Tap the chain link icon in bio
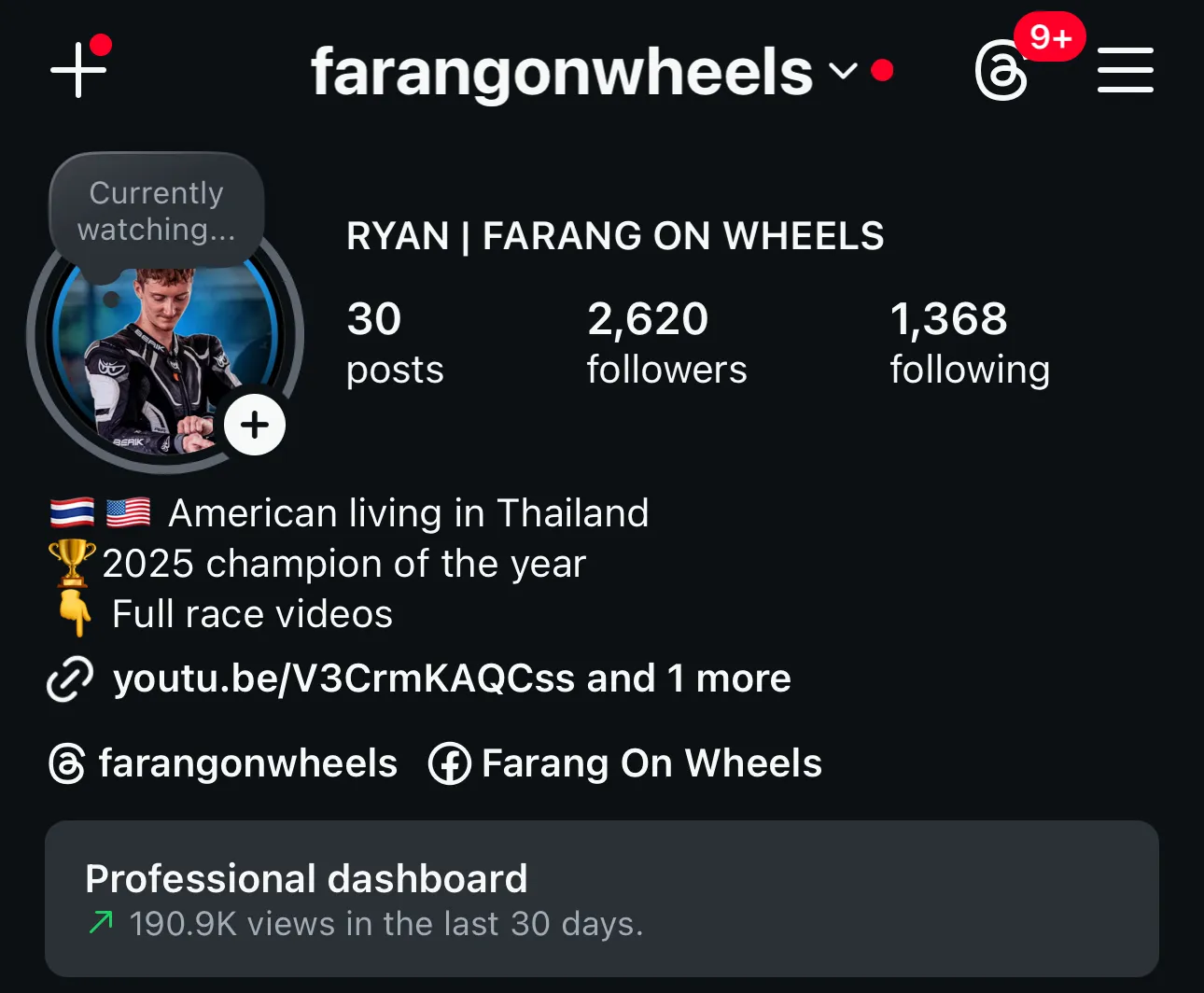Image resolution: width=1204 pixels, height=993 pixels. (x=70, y=678)
